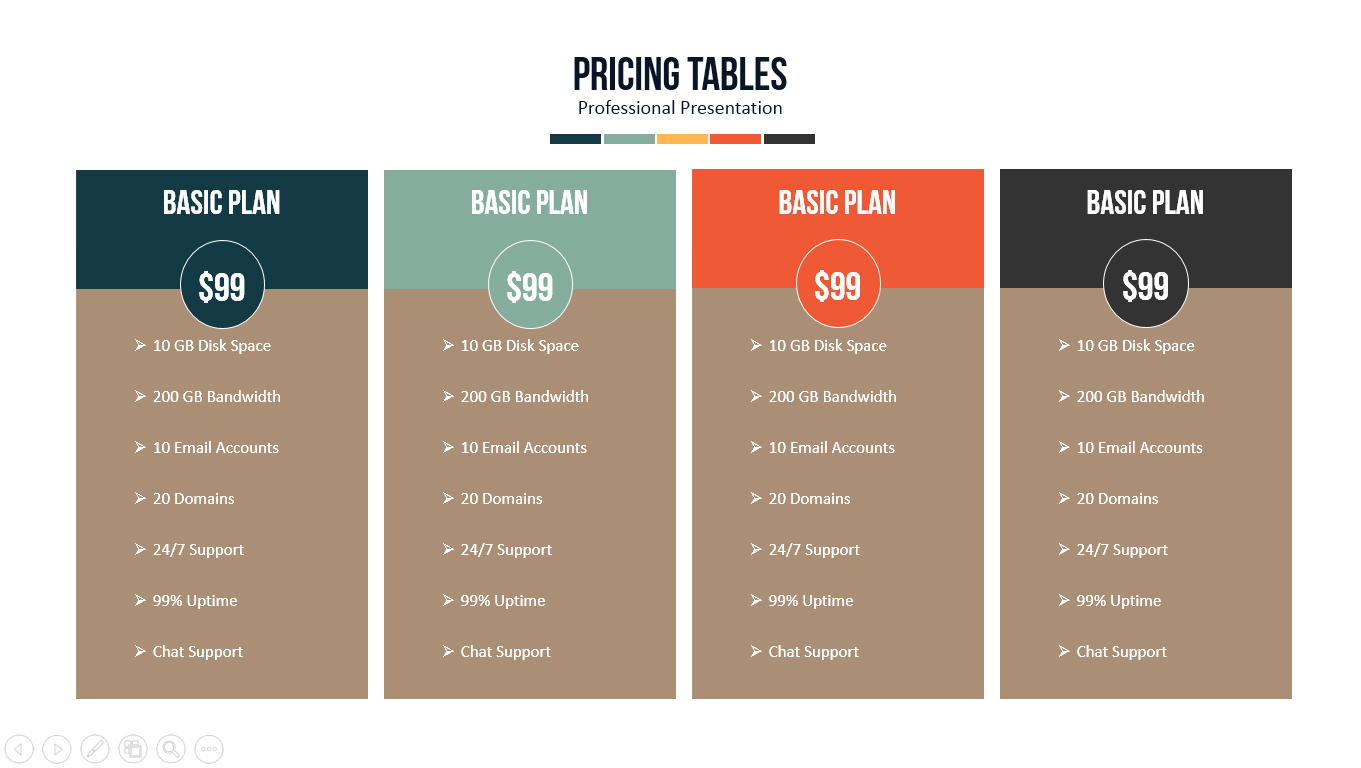Open the pen and laser pointer tools
Viewport: 1361px width, 768px height.
[x=95, y=748]
